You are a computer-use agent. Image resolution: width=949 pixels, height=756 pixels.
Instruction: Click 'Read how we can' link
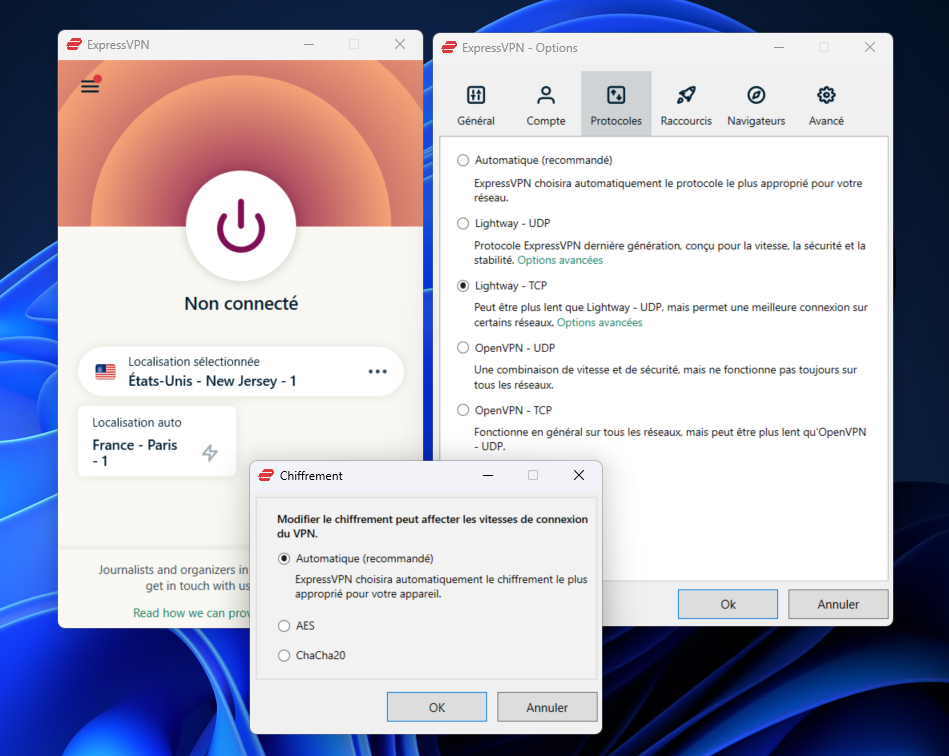point(191,613)
